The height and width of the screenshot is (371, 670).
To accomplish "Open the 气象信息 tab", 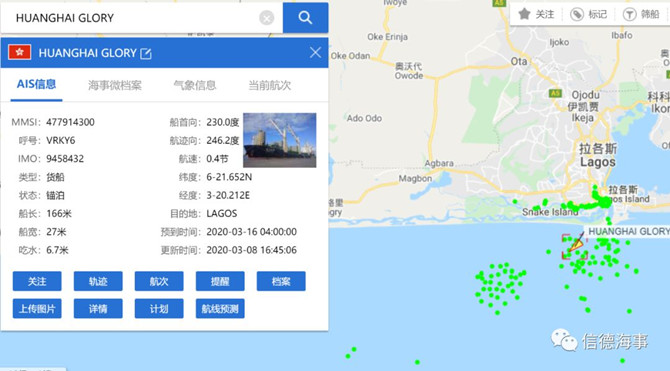I will [x=194, y=85].
